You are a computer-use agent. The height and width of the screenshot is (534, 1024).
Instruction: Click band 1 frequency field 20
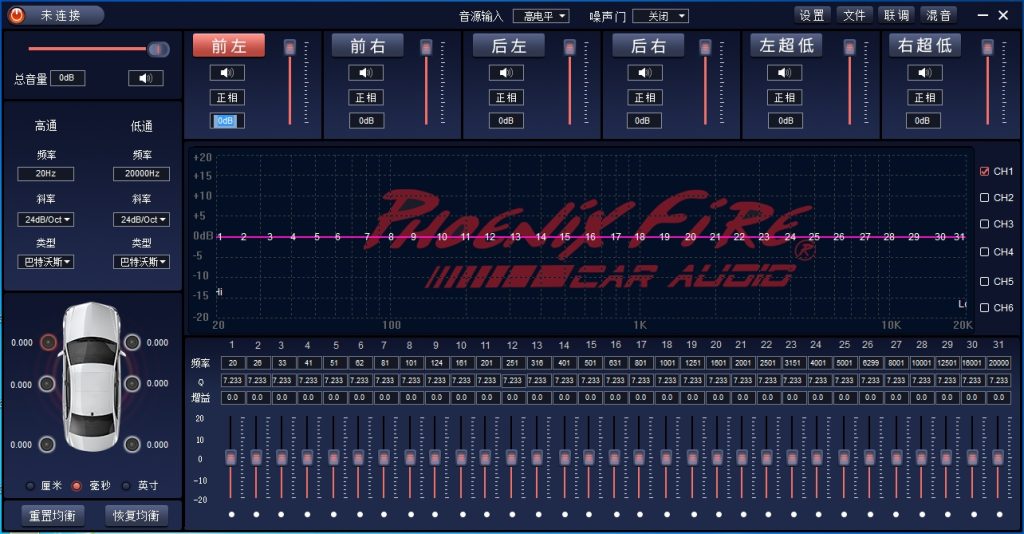232,363
